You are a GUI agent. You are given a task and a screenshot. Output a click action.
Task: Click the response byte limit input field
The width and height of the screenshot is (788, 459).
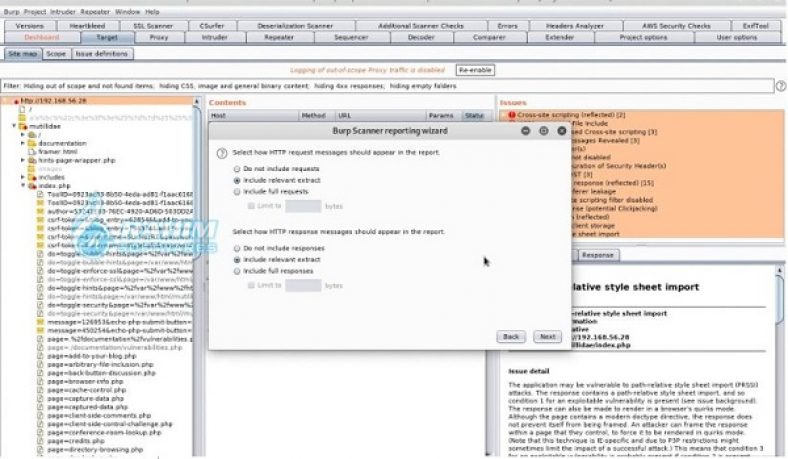303,285
